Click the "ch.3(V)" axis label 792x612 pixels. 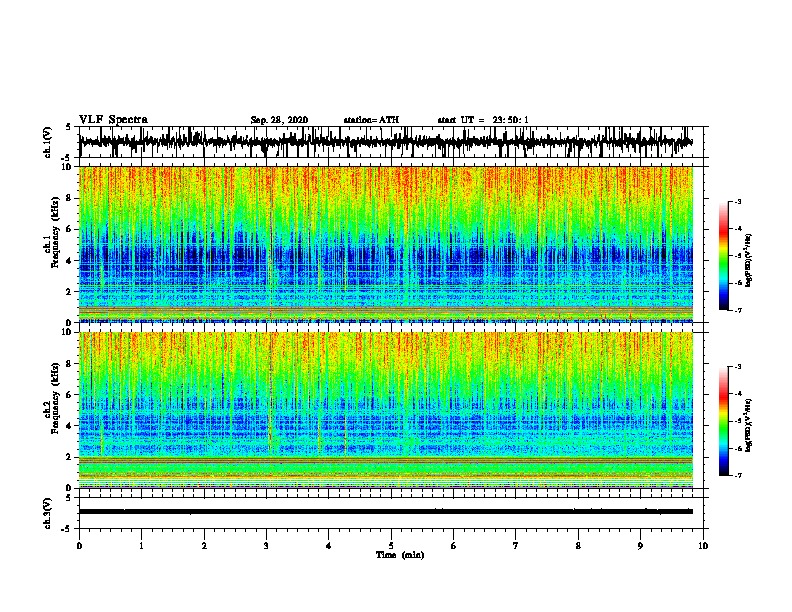coord(48,513)
